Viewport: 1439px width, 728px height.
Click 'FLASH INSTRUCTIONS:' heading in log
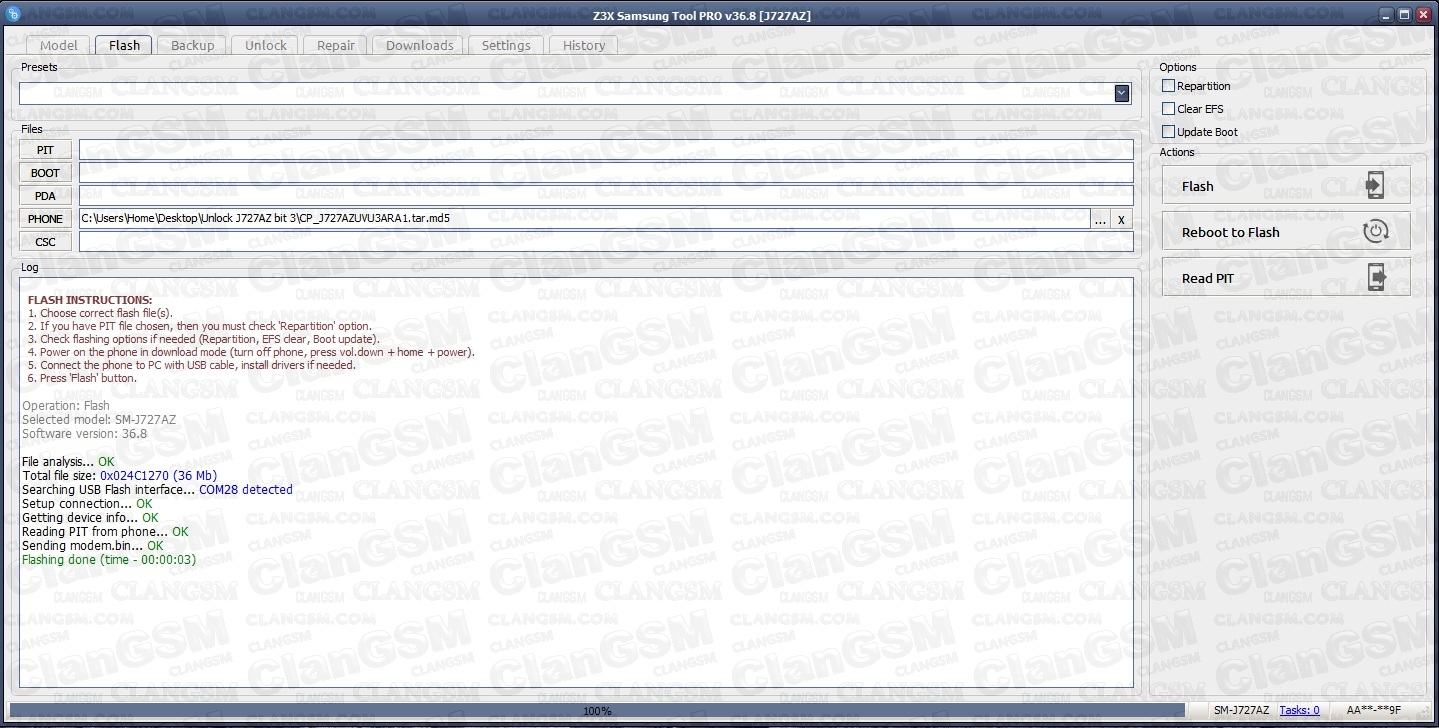click(90, 300)
